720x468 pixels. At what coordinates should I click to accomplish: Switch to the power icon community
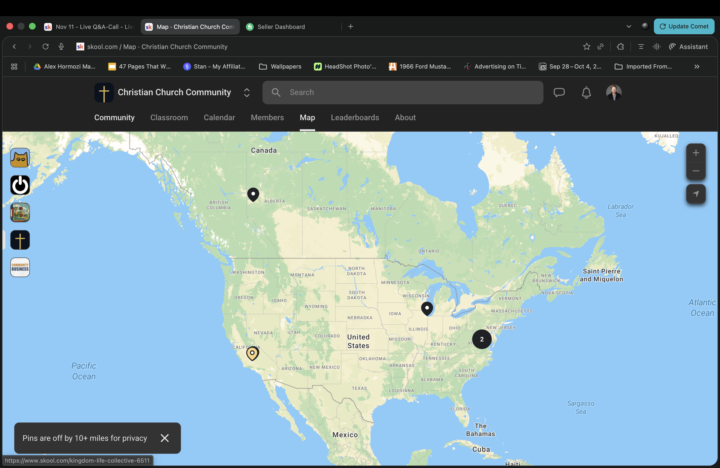pos(20,185)
